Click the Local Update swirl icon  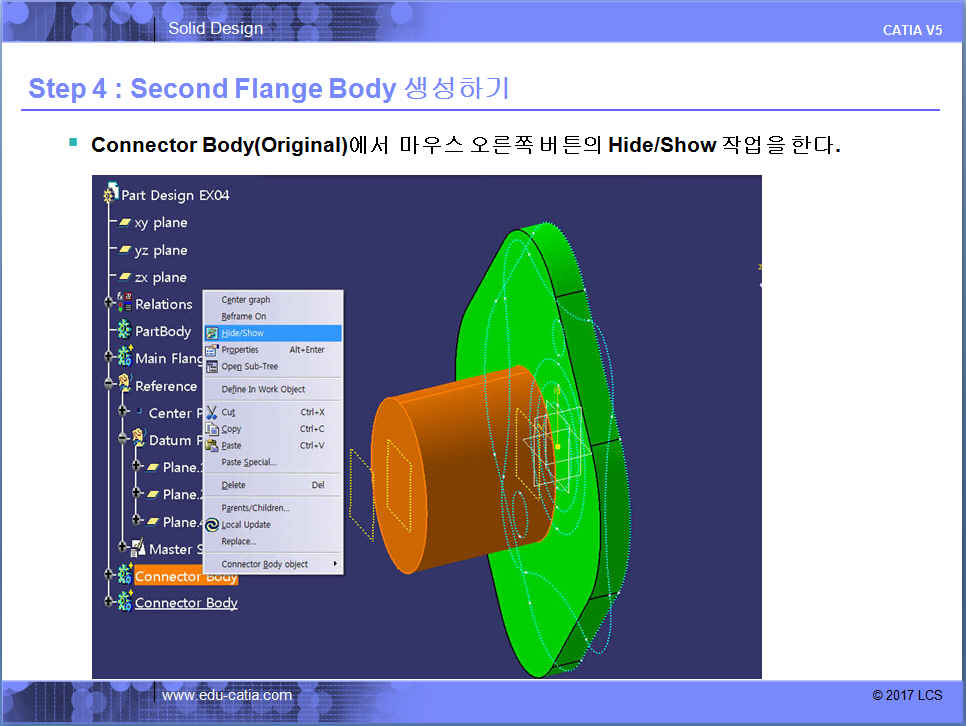(x=212, y=525)
